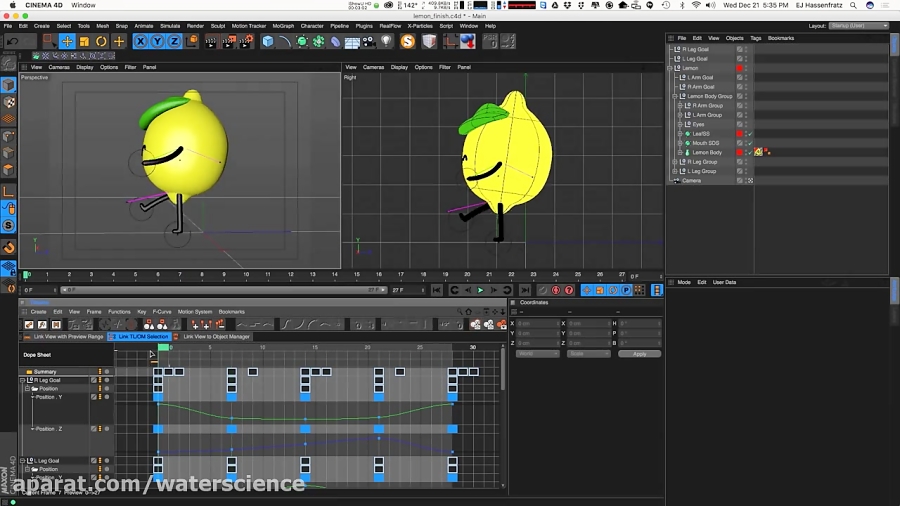Jump to the start of animation

click(x=437, y=290)
